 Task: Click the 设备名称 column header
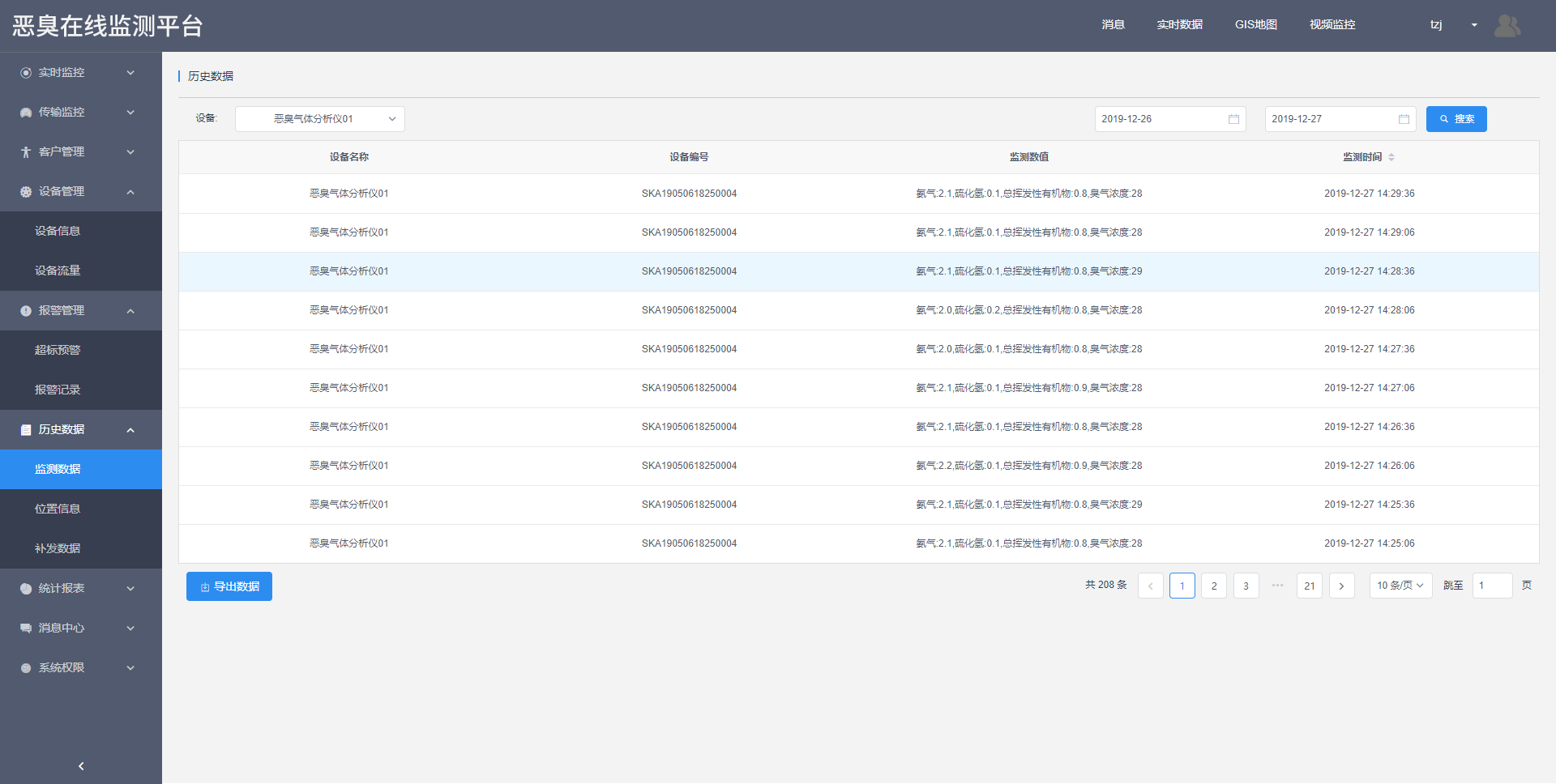pos(349,157)
